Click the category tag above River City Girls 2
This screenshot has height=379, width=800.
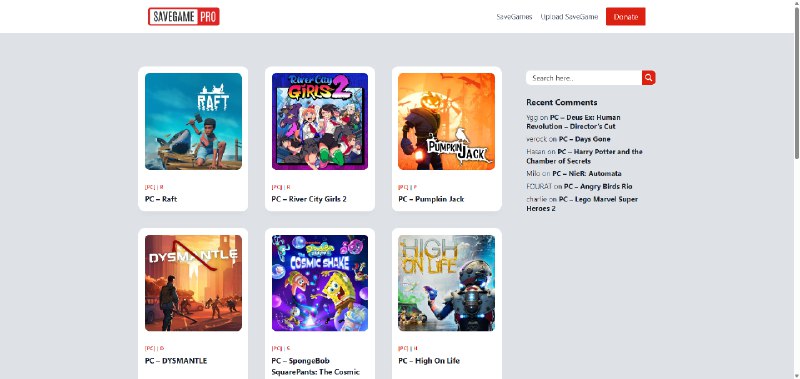point(281,187)
